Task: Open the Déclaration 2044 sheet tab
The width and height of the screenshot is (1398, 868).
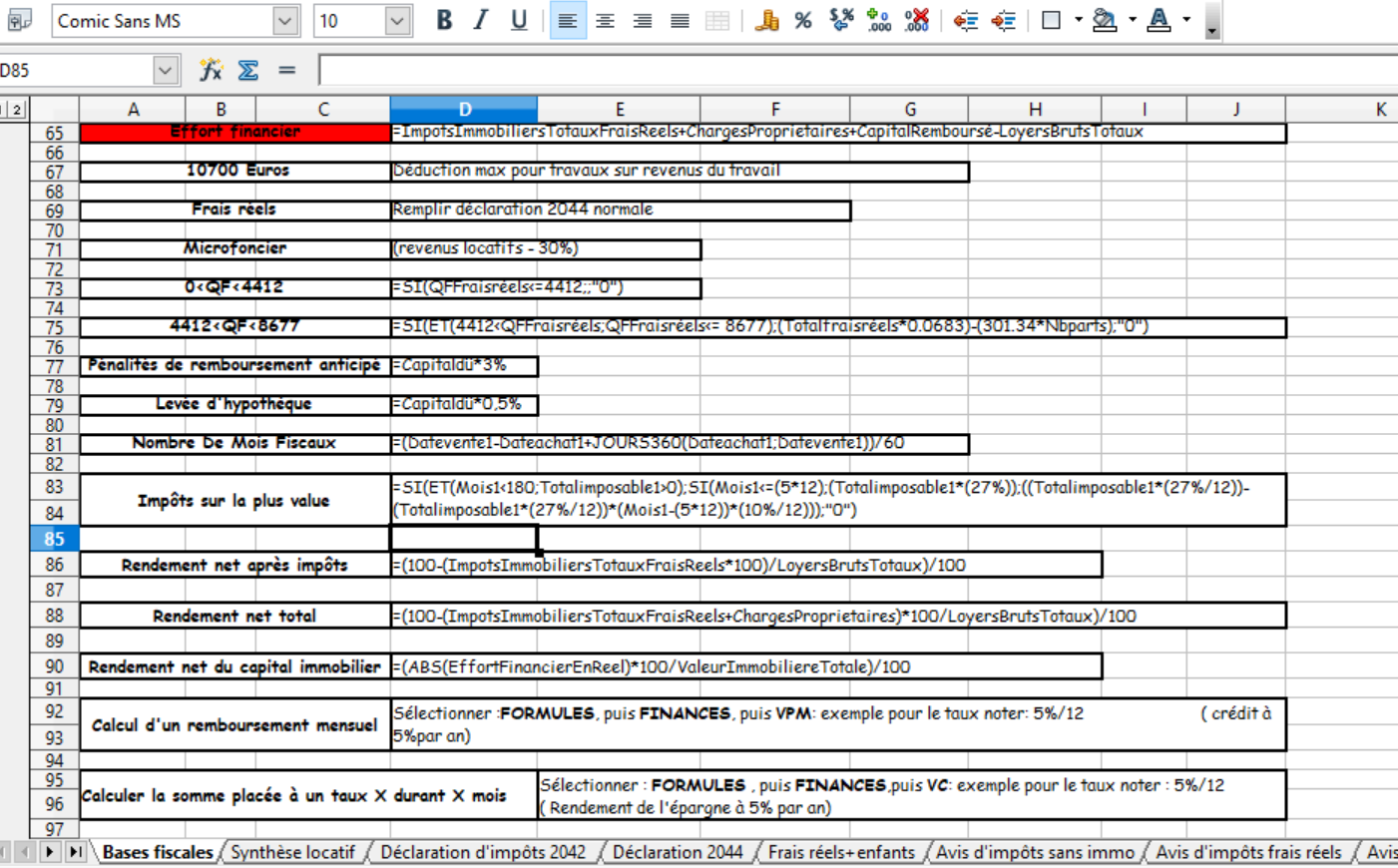Action: click(678, 852)
